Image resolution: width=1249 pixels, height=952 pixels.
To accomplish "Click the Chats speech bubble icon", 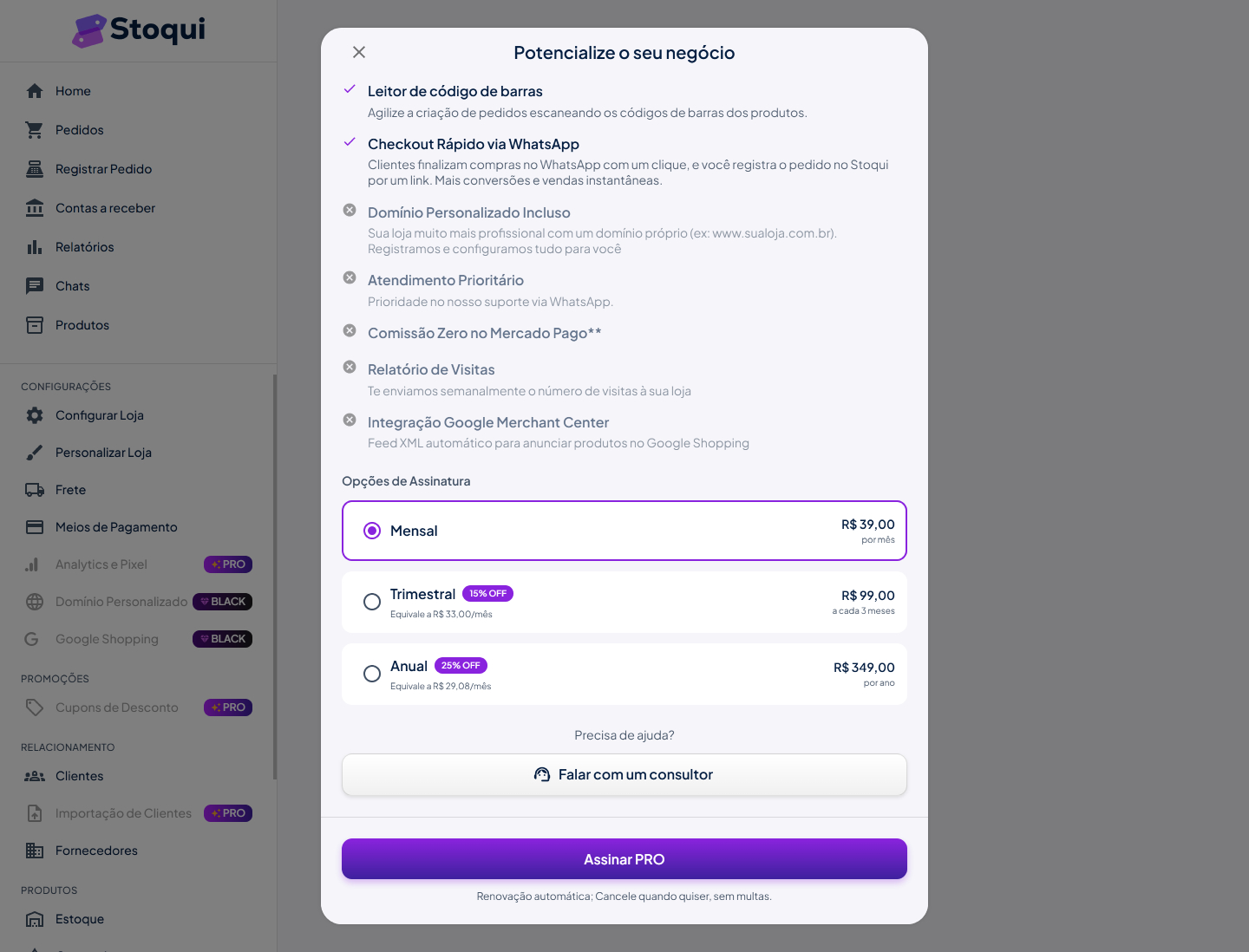I will (x=35, y=286).
